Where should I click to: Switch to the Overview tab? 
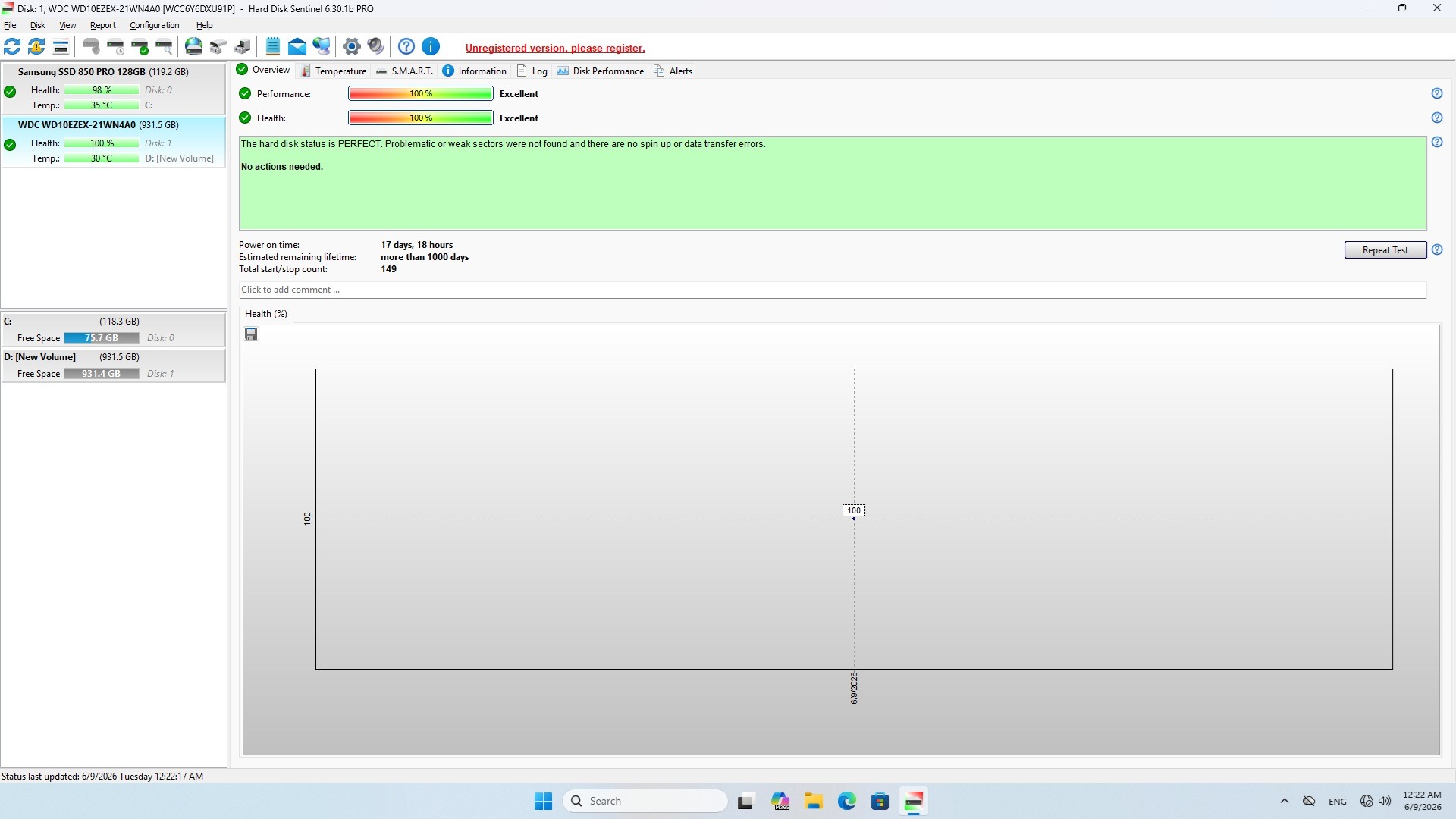263,70
